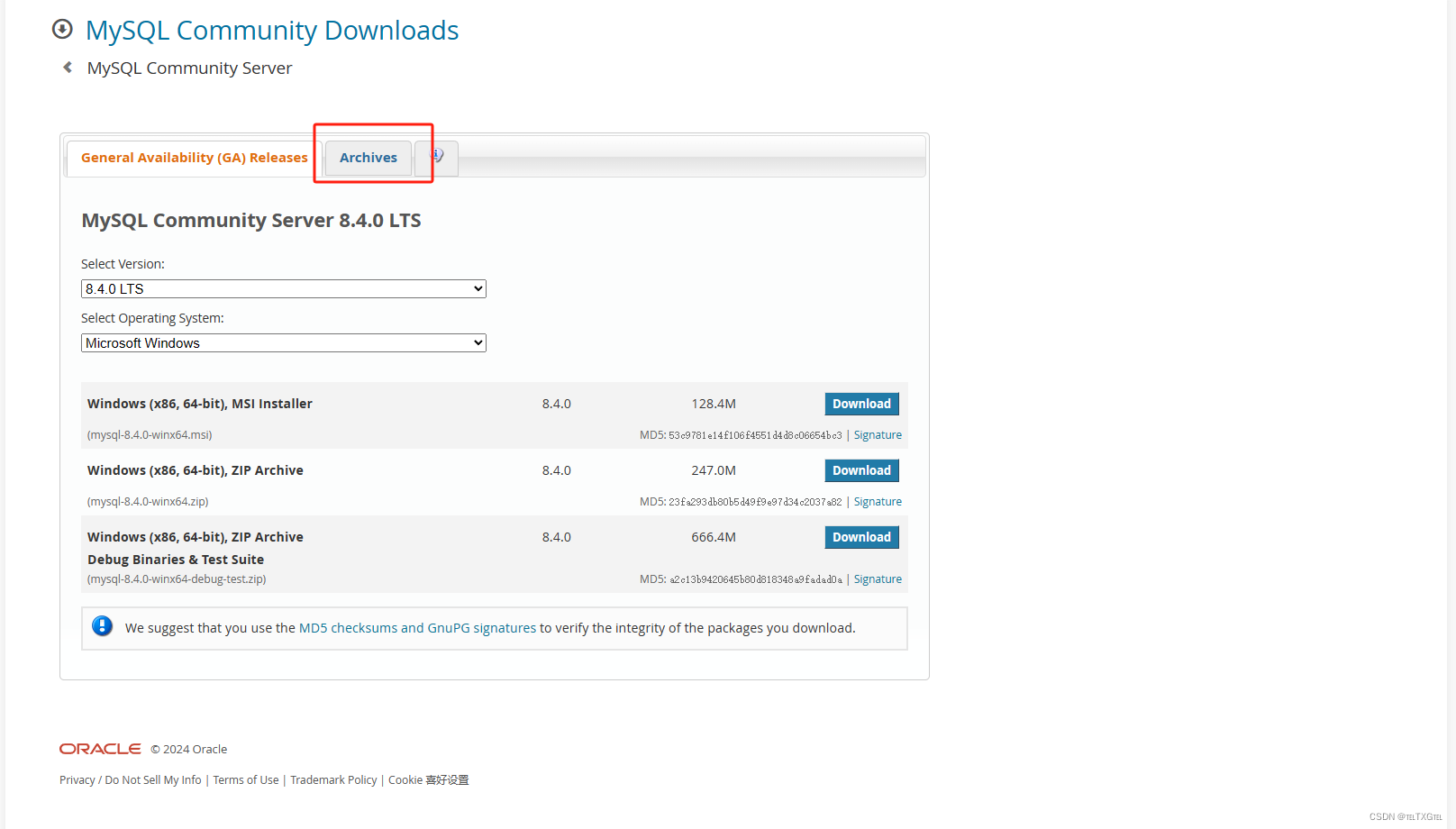The width and height of the screenshot is (1456, 829).
Task: Click the filename (mysql-8.4.0-winx64.msi)
Action: 150,435
